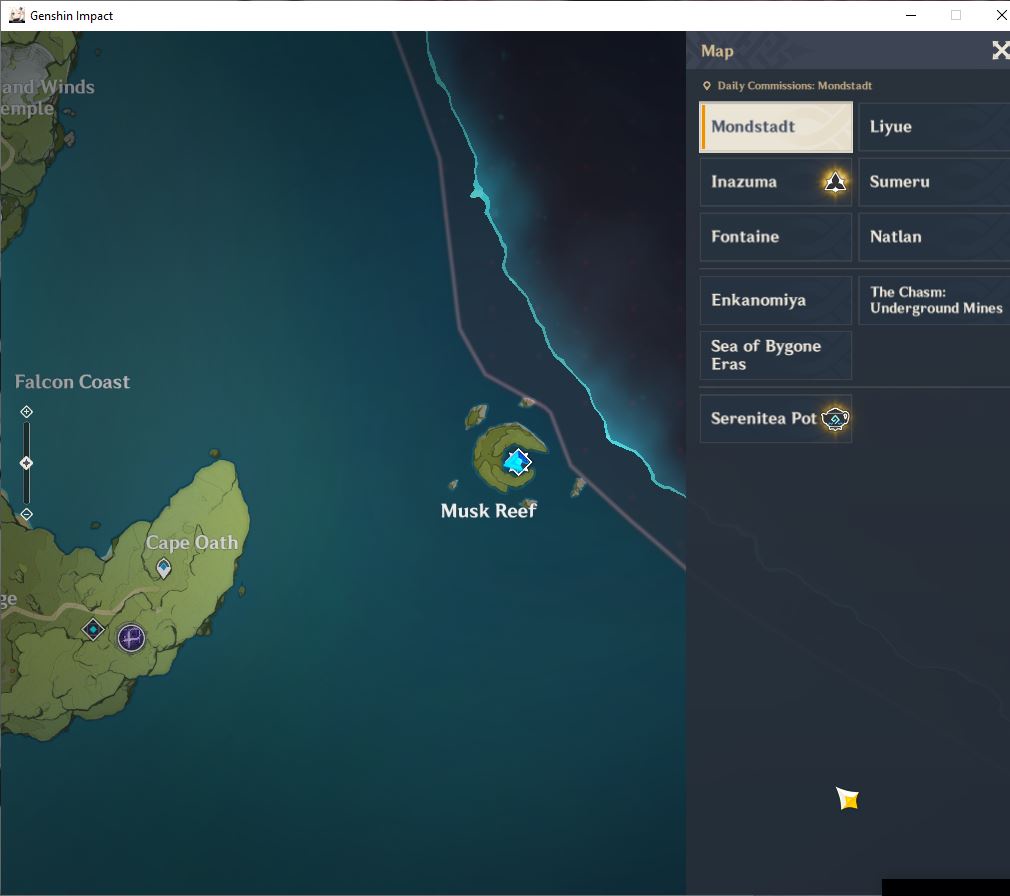Select the Cape Oath teleport waypoint

click(164, 569)
